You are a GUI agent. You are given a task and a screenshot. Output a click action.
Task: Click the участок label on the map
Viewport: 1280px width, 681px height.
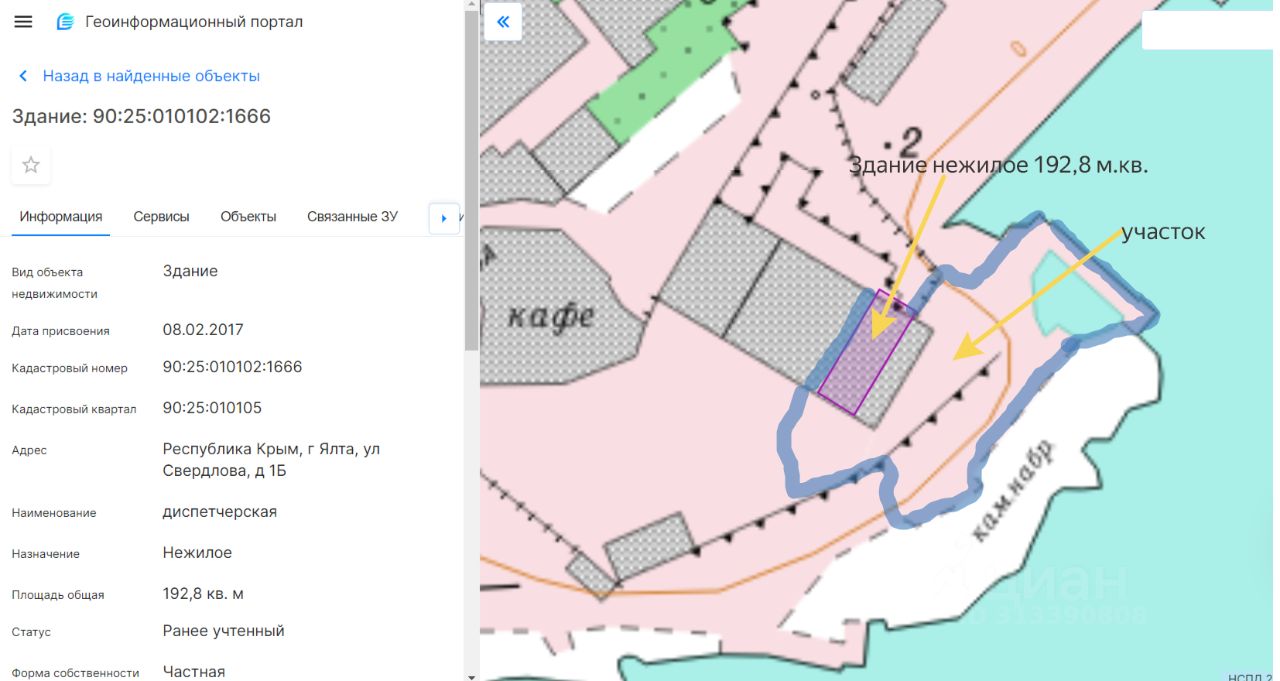pyautogui.click(x=1163, y=232)
